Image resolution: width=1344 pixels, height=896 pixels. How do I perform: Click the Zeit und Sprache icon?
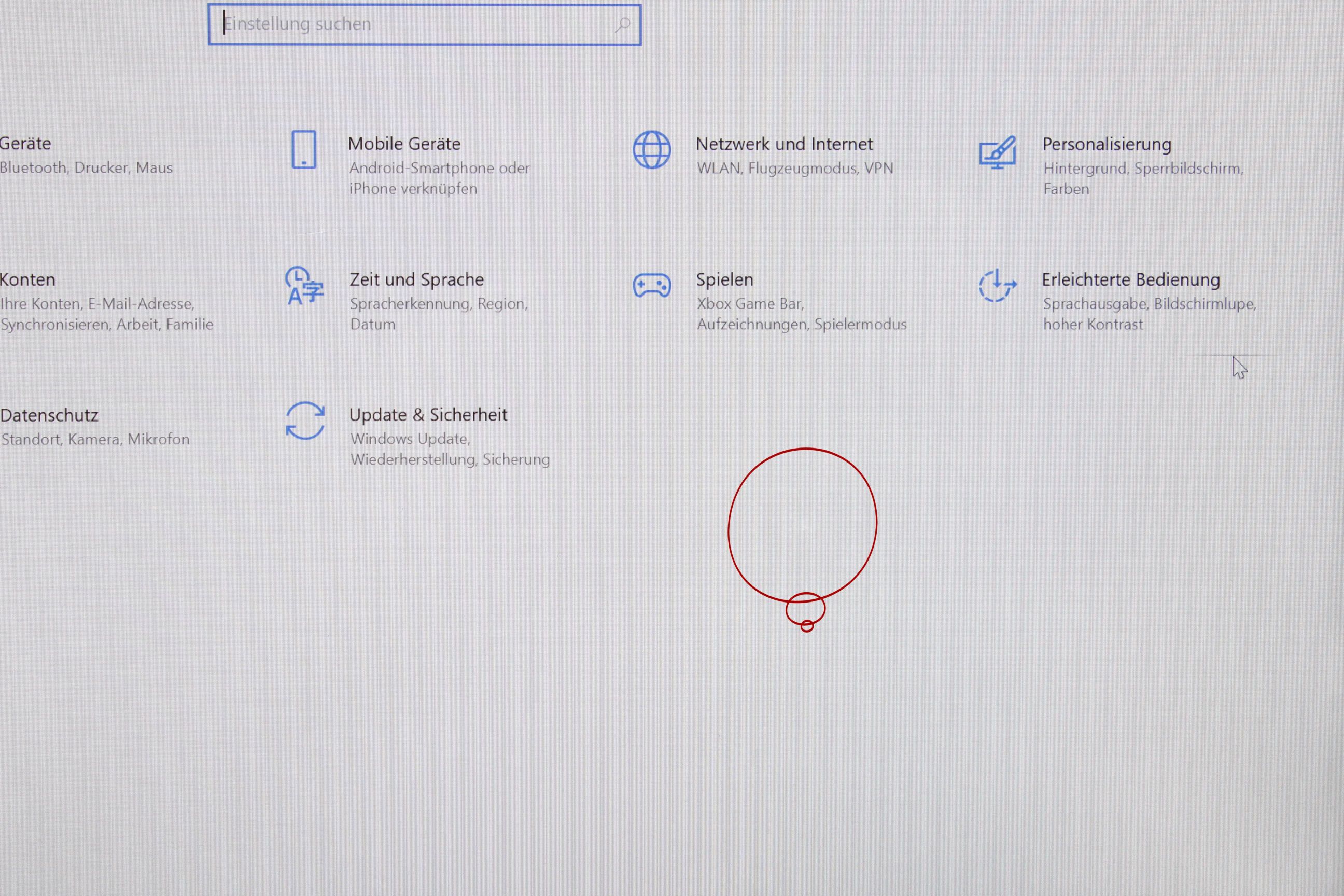(x=304, y=285)
